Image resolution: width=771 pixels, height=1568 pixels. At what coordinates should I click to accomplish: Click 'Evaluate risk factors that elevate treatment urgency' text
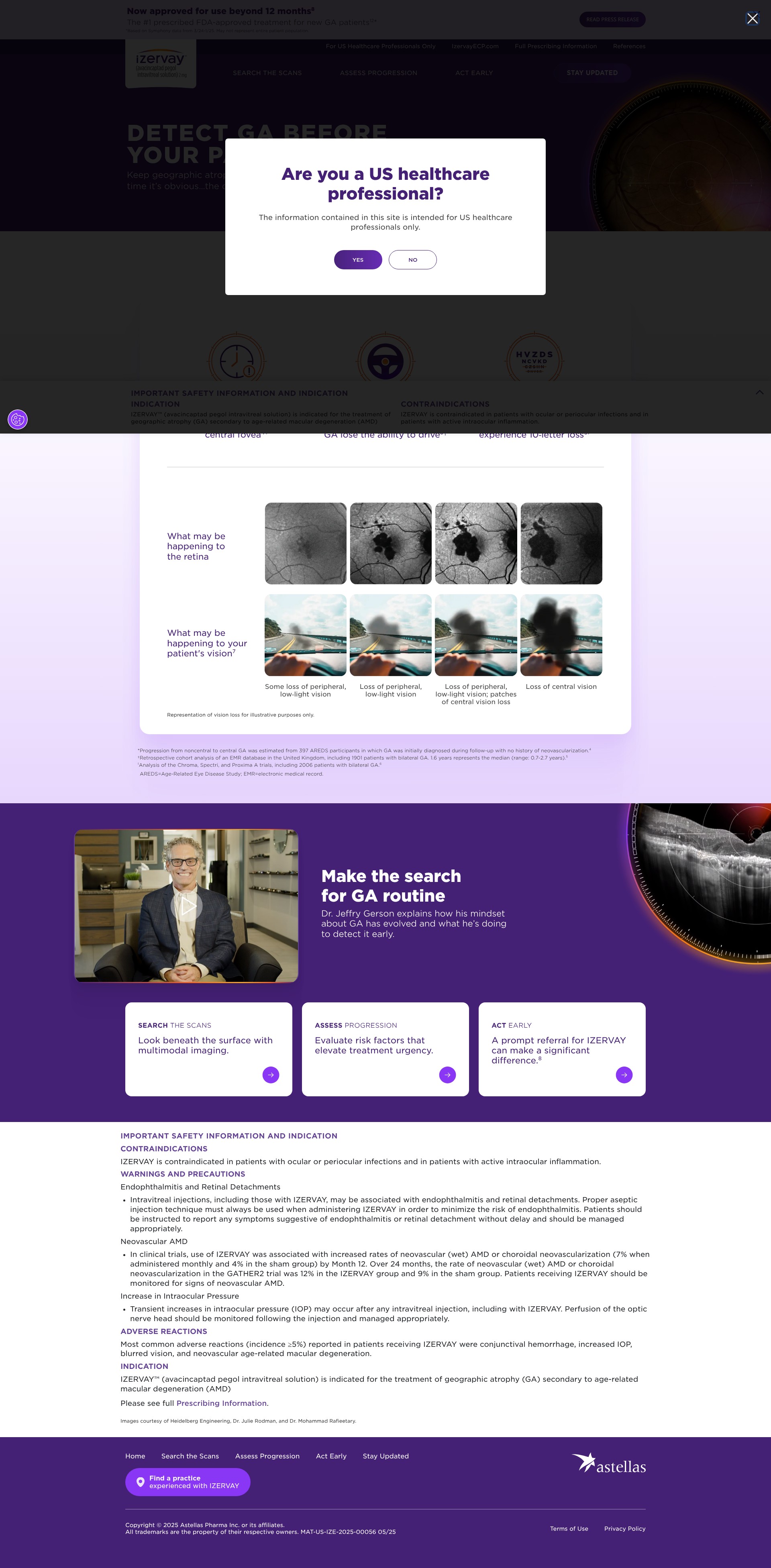click(x=374, y=1045)
